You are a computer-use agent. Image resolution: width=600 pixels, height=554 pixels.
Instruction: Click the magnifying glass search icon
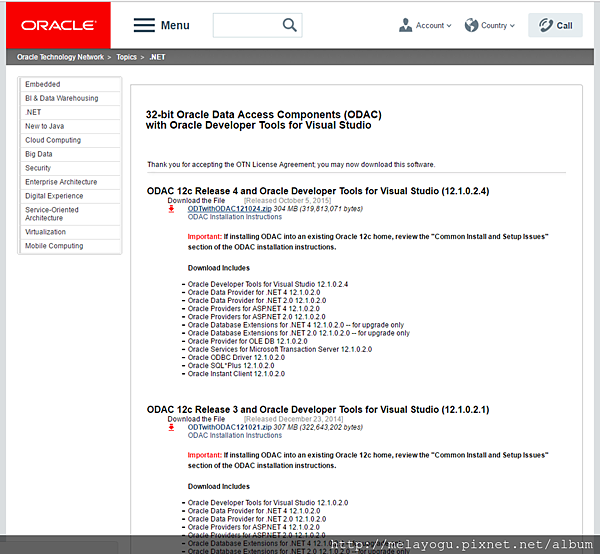[290, 25]
